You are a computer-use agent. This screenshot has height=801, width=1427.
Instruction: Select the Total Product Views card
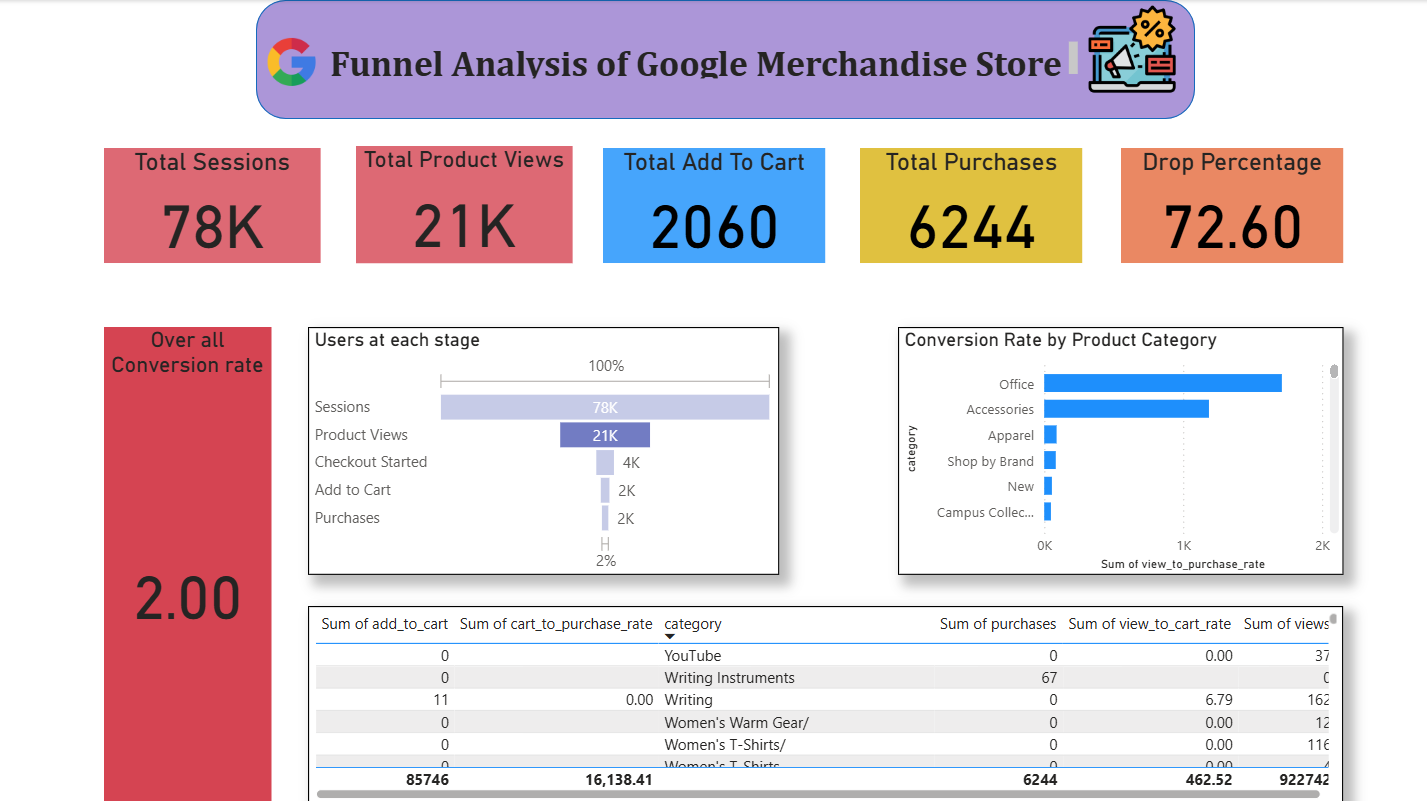pyautogui.click(x=464, y=205)
